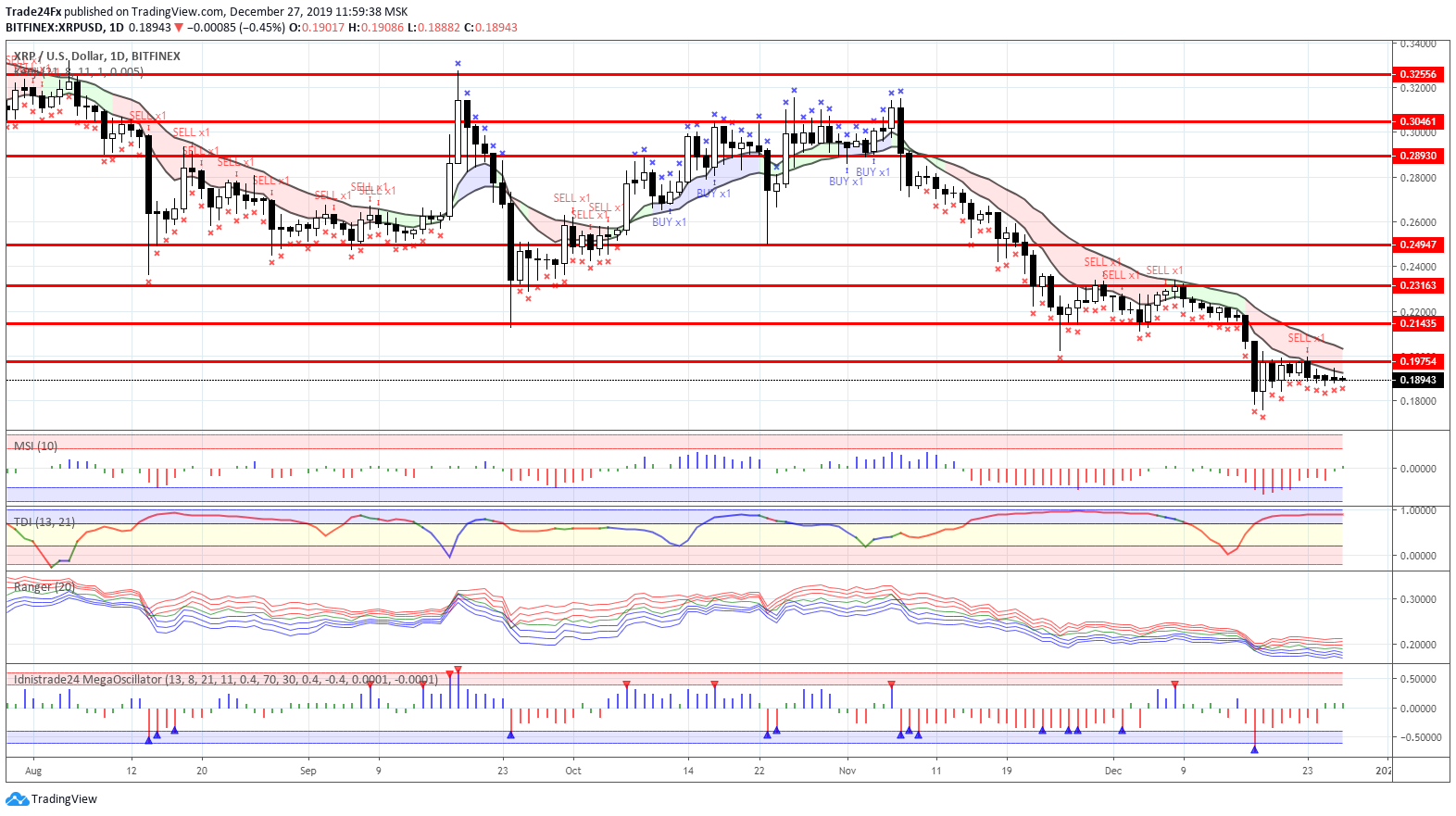Select the BITFINEX:XRPUSD, 1D symbol text
The width and height of the screenshot is (1456, 816).
[x=65, y=28]
